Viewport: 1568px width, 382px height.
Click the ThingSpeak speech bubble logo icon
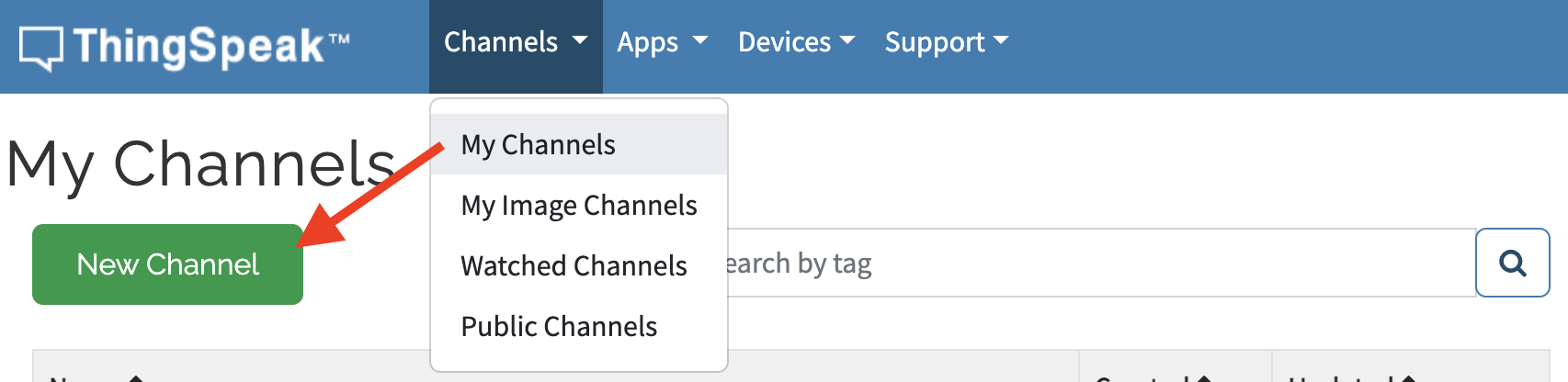pyautogui.click(x=41, y=47)
